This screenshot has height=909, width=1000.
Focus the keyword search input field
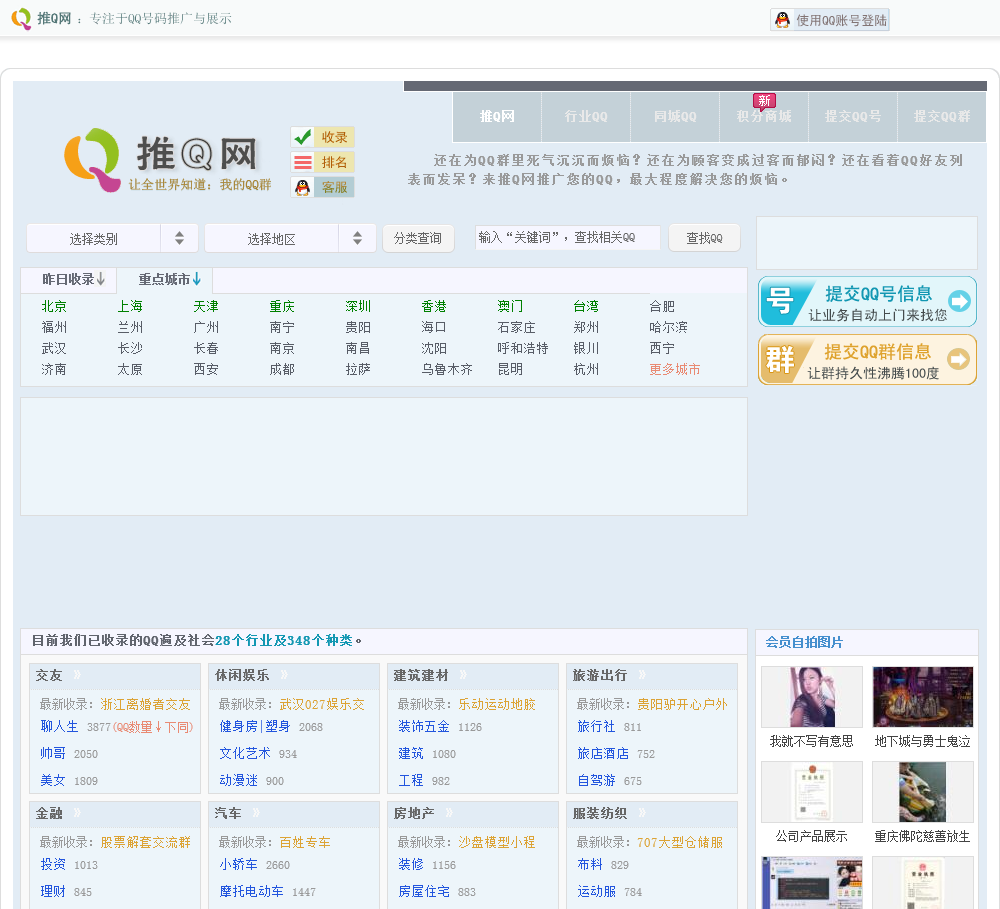[x=567, y=237]
